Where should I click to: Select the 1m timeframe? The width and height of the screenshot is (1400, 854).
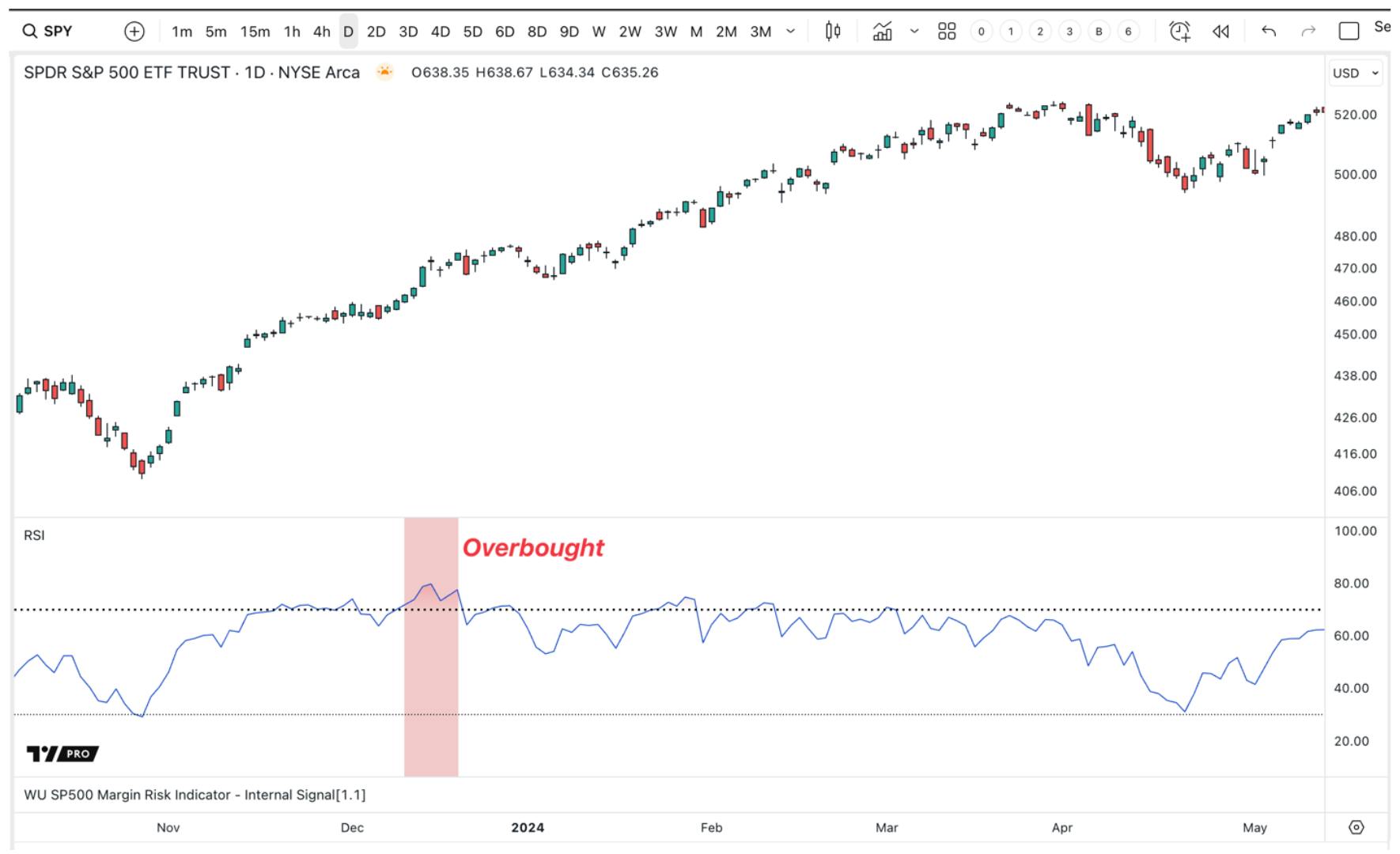tap(182, 32)
